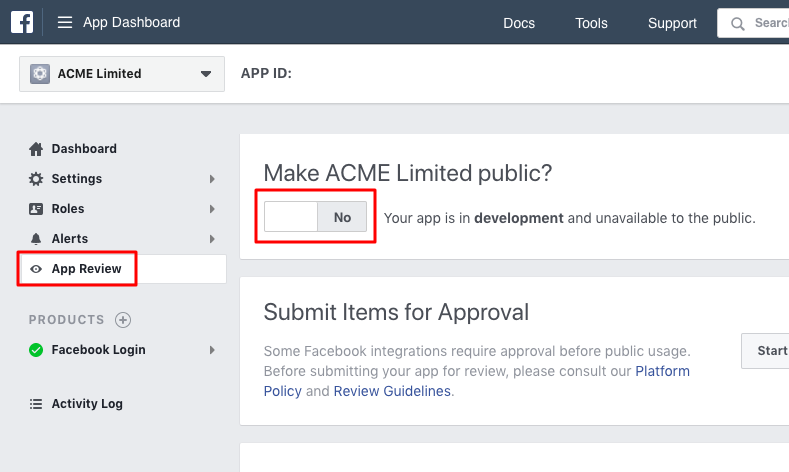Add a product with the plus icon
Screen dimensions: 789x472
(x=123, y=320)
